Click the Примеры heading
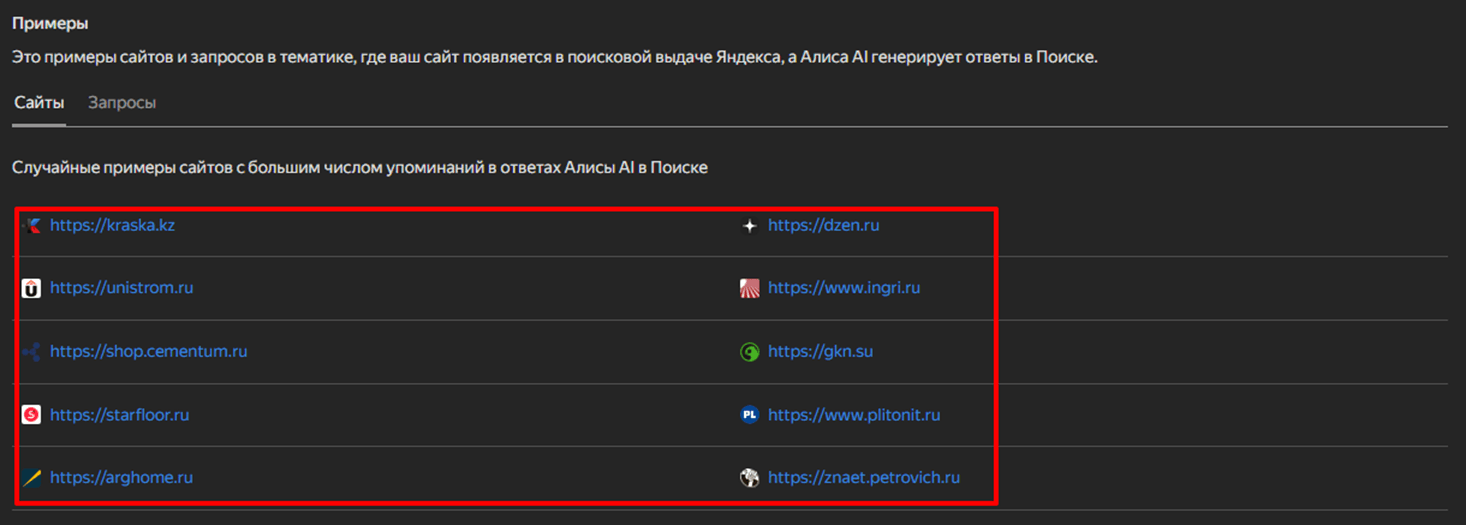This screenshot has height=525, width=1466. pyautogui.click(x=49, y=23)
